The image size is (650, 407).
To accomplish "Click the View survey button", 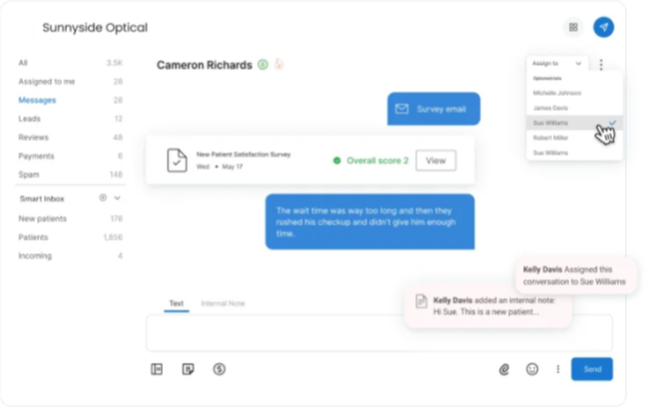I will click(x=436, y=160).
